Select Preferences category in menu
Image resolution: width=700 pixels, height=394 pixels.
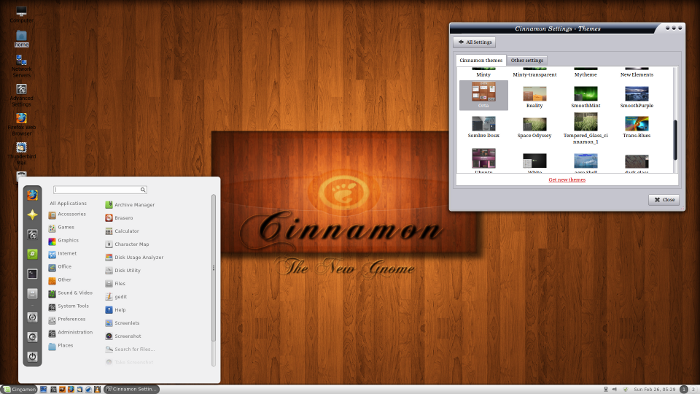[x=67, y=319]
